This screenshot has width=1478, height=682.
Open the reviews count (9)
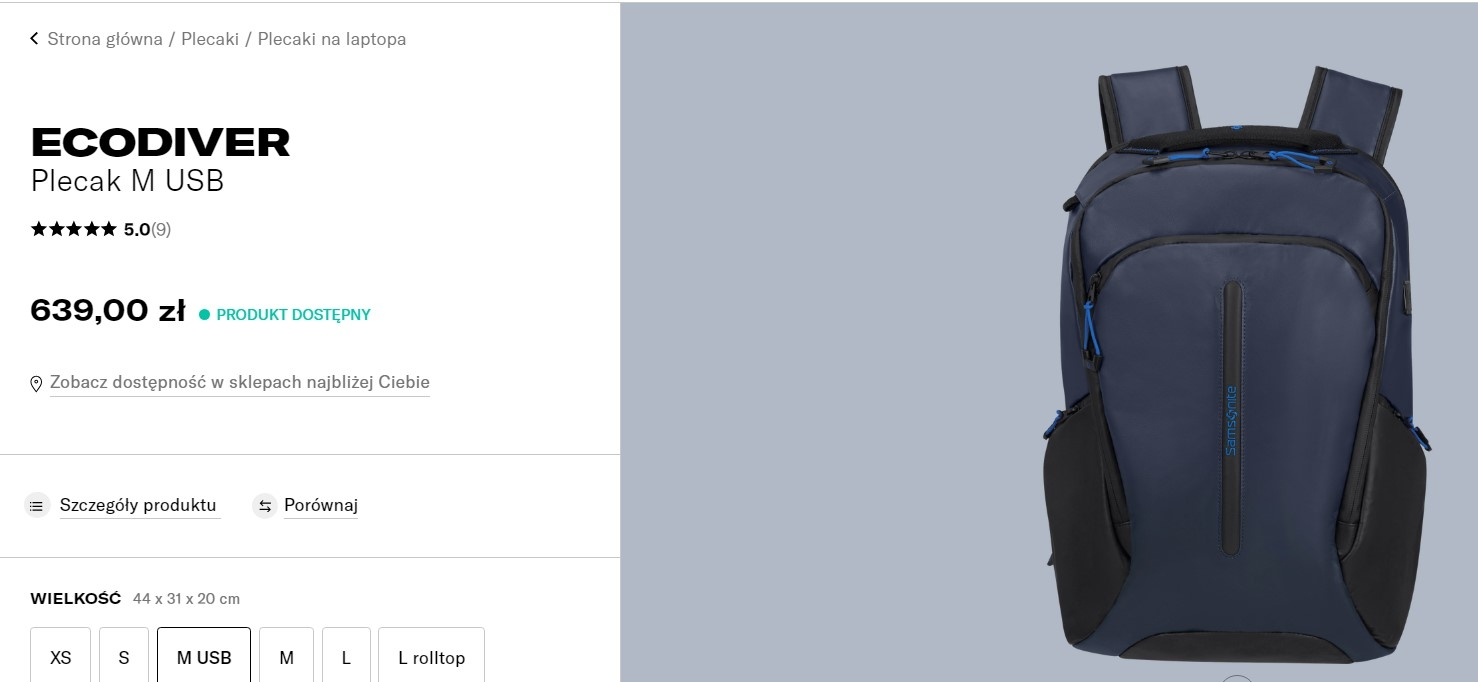(161, 229)
